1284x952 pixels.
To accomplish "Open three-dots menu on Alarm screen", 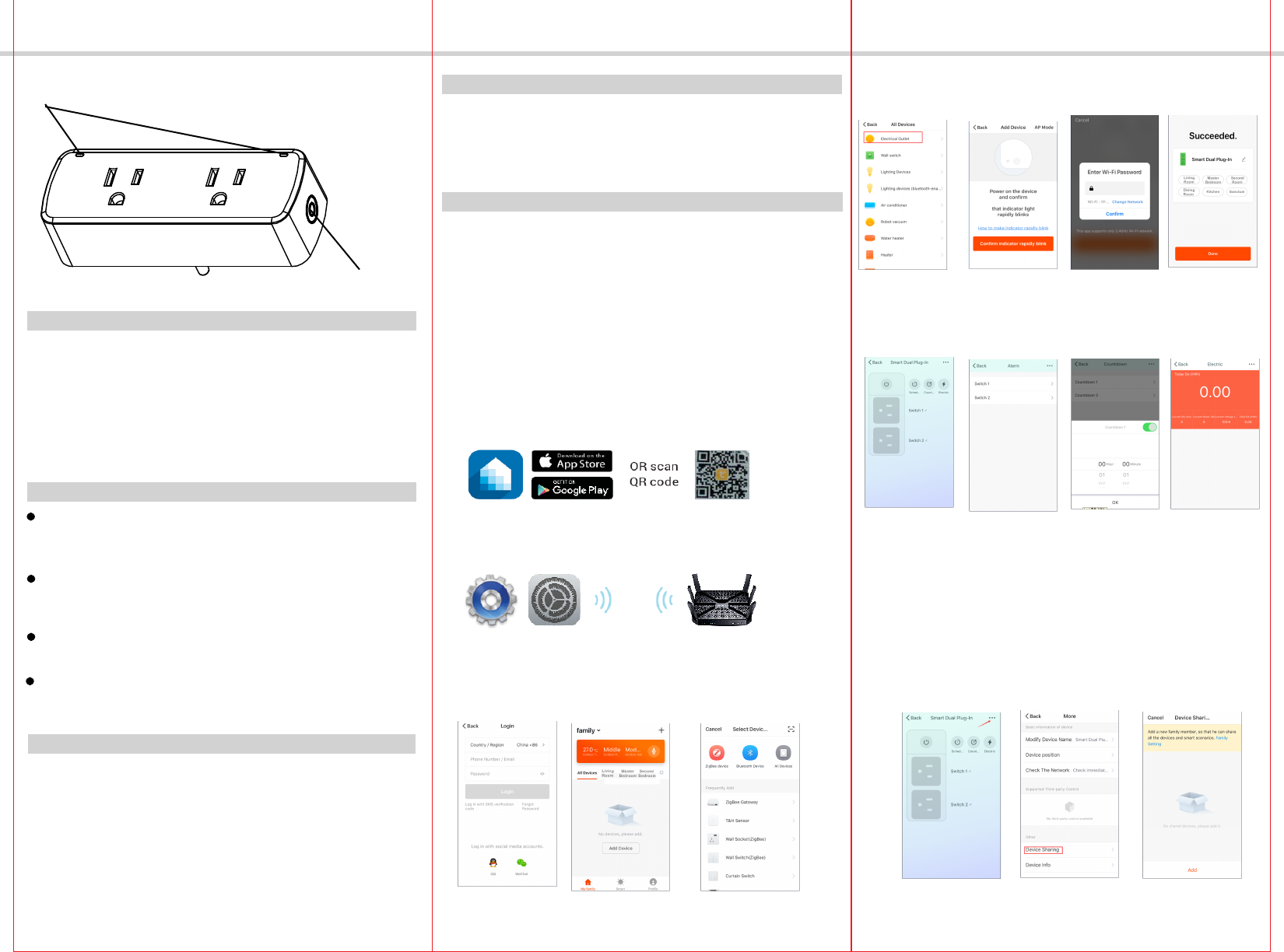I will pyautogui.click(x=1050, y=366).
